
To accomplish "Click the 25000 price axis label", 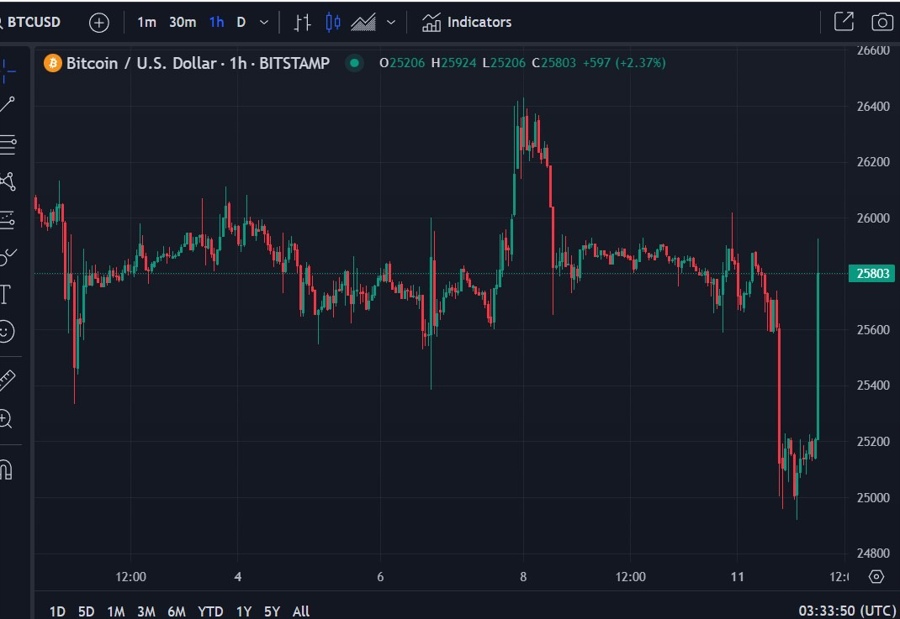I will [873, 497].
